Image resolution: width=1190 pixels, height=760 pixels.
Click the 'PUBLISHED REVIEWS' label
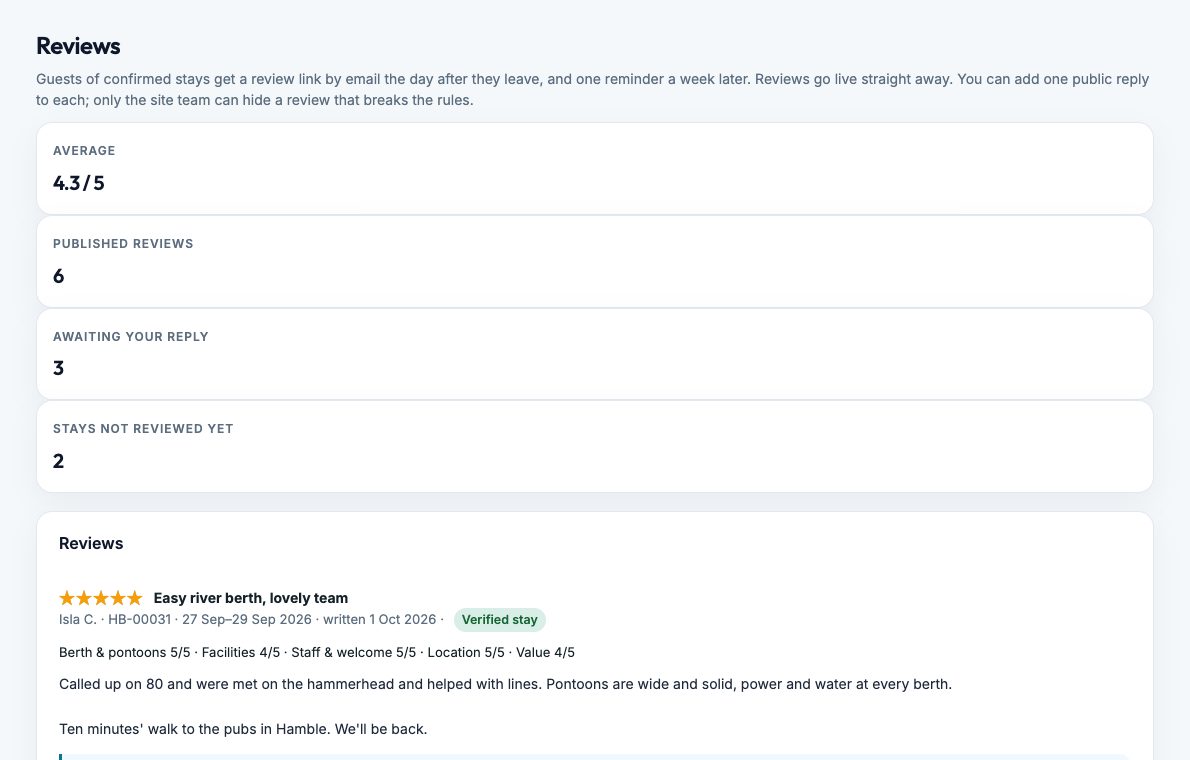click(x=123, y=244)
